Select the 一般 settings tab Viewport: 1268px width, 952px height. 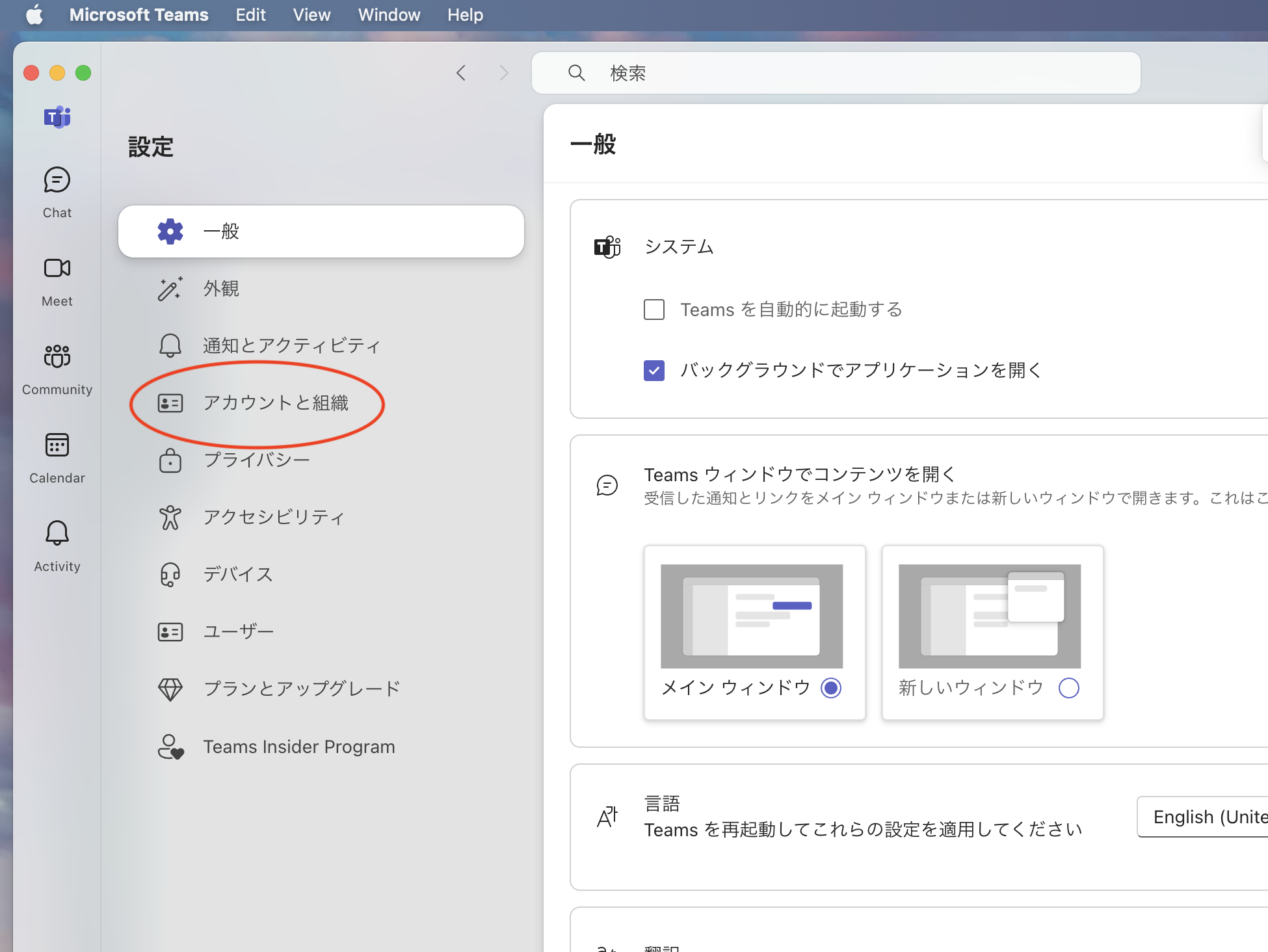click(x=321, y=231)
